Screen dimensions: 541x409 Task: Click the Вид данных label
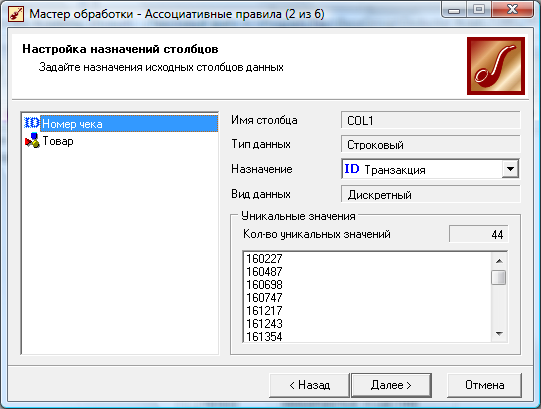pyautogui.click(x=261, y=194)
